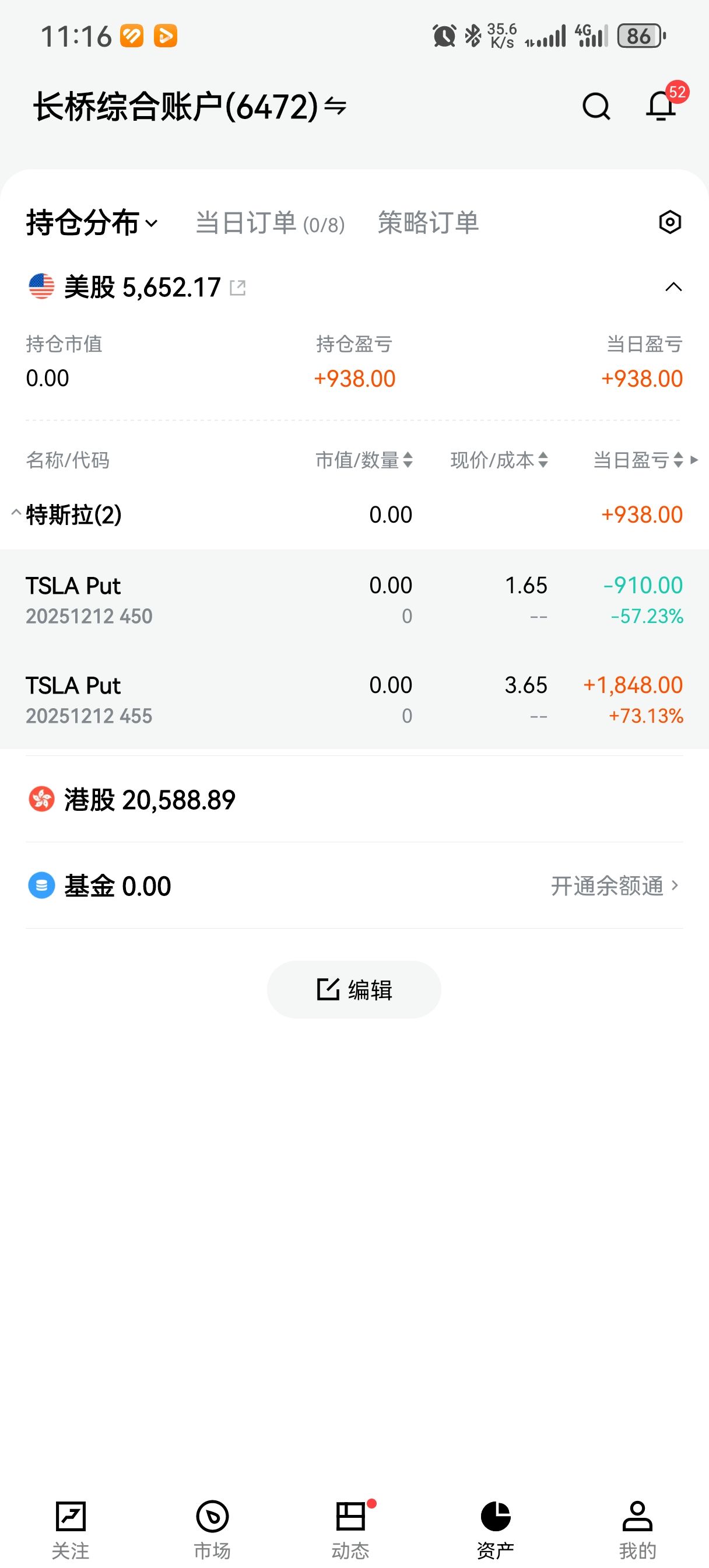This screenshot has width=709, height=1568.
Task: Open the hexagon settings icon
Action: click(669, 222)
